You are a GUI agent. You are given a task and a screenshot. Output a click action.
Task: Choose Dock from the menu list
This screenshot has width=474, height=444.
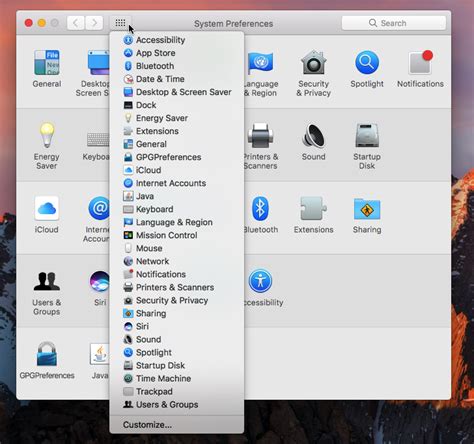(177, 105)
